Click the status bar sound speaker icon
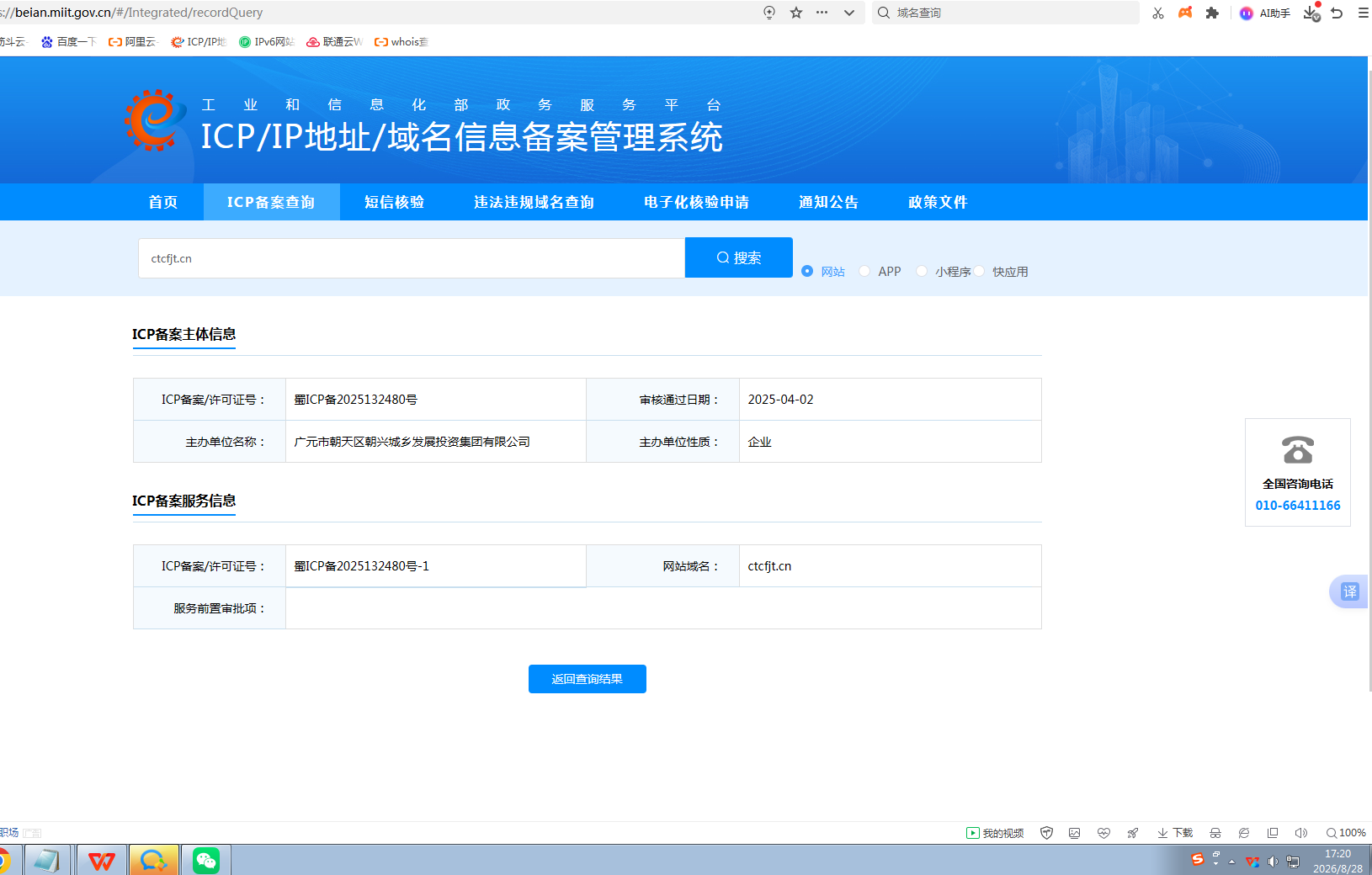This screenshot has height=875, width=1372. (1301, 833)
